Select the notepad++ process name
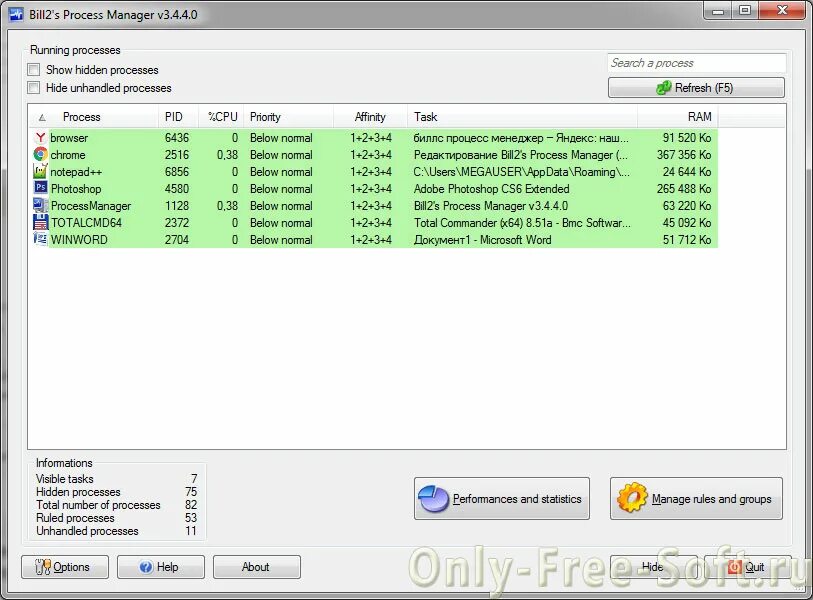The height and width of the screenshot is (600, 813). pos(76,172)
